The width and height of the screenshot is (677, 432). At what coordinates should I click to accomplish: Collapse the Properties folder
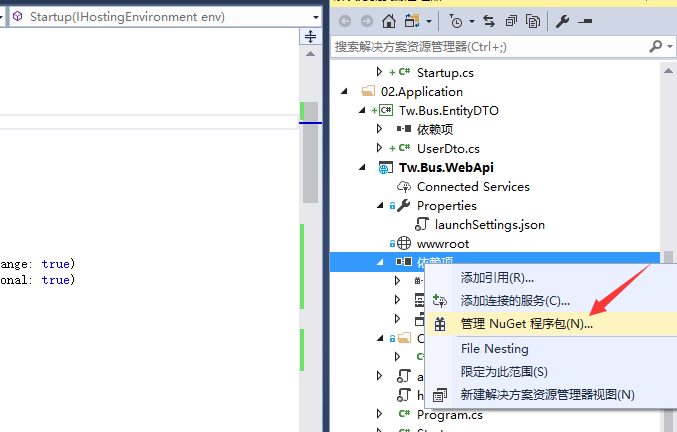click(x=380, y=205)
